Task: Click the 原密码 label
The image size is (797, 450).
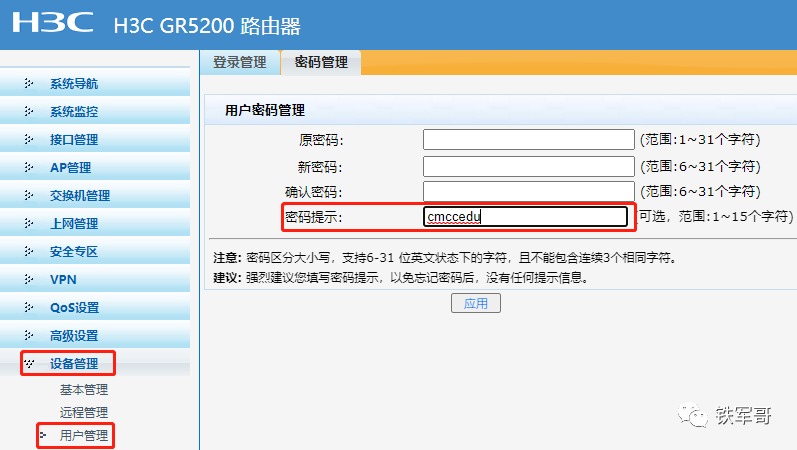Action: pos(321,140)
